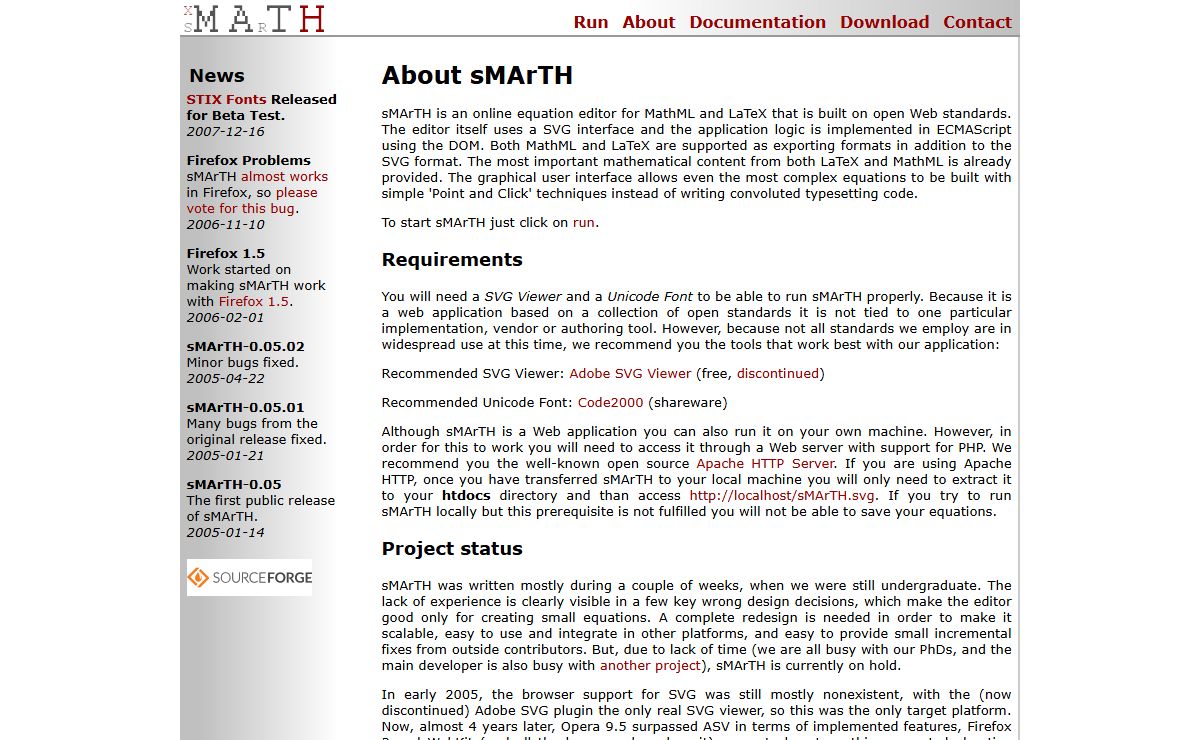Follow the 'another project' link
Screen dimensions: 1200x740
[x=650, y=665]
